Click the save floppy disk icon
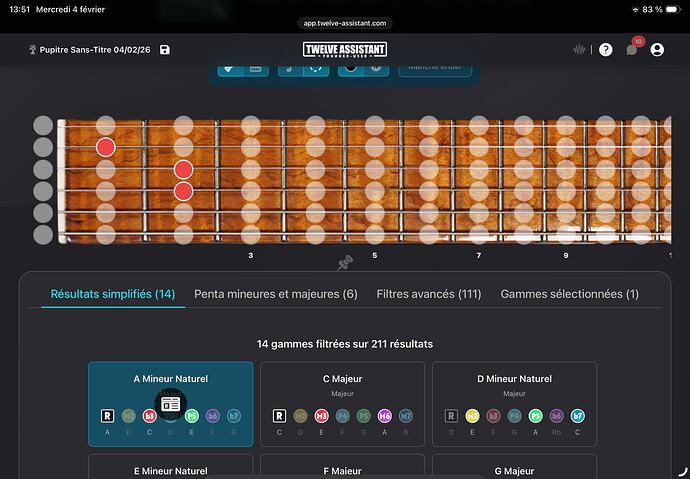This screenshot has width=690, height=479. pos(165,50)
